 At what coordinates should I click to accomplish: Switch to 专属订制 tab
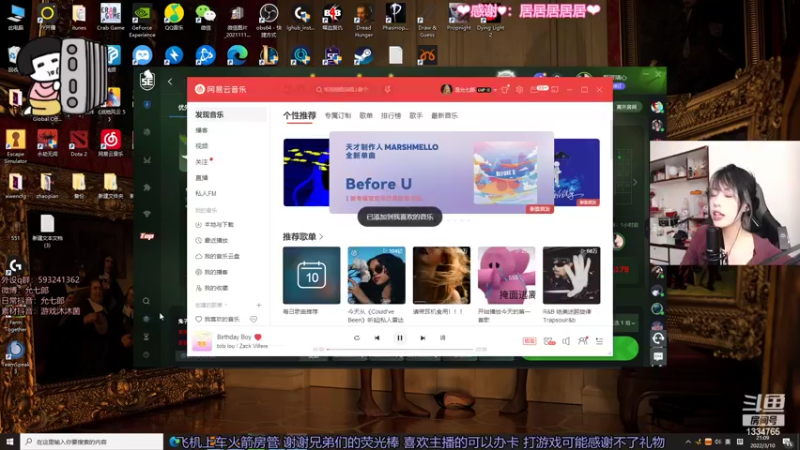click(338, 116)
